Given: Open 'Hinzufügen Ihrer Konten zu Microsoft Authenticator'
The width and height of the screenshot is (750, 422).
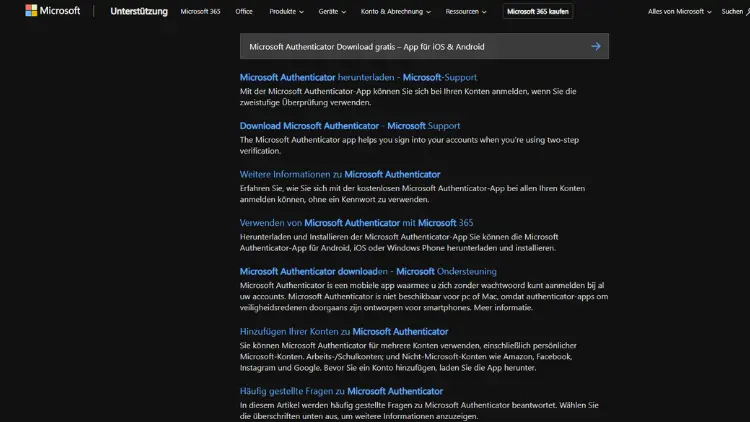Looking at the screenshot, I should pos(344,332).
